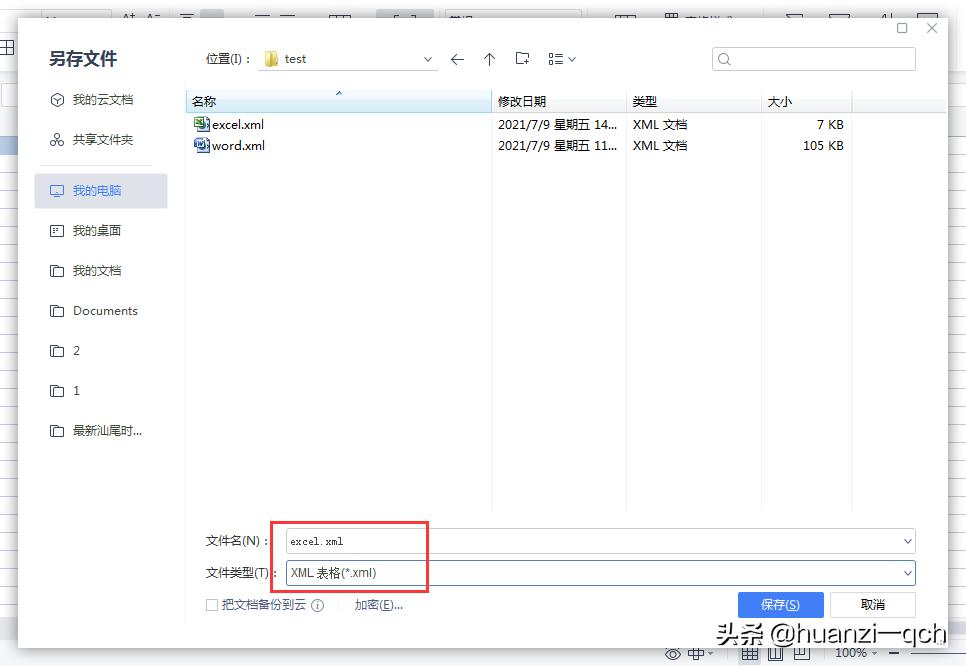Enable 把文档备份到云 checkbox
966x666 pixels.
click(212, 605)
